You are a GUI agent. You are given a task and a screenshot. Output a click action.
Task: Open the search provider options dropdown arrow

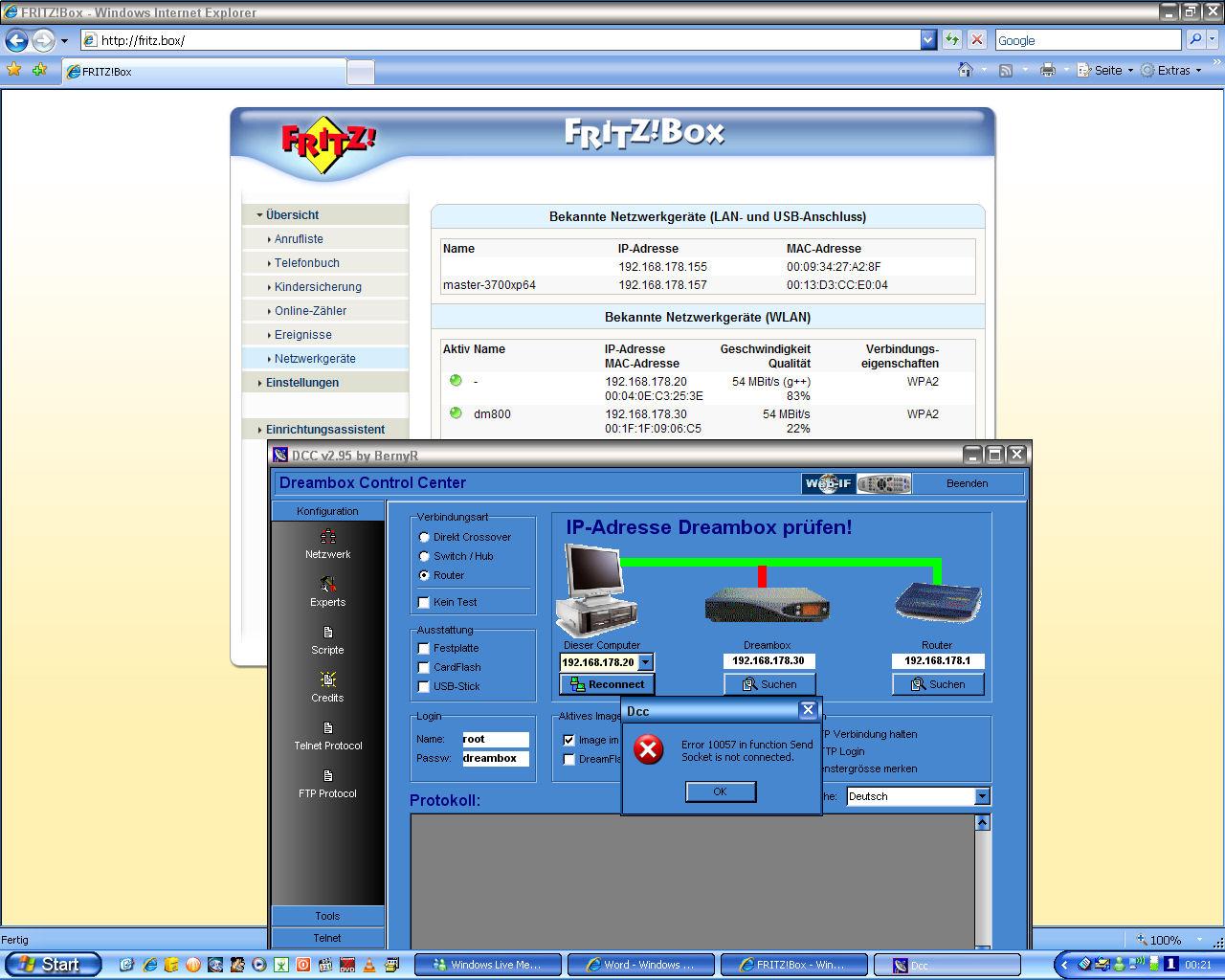(1213, 40)
